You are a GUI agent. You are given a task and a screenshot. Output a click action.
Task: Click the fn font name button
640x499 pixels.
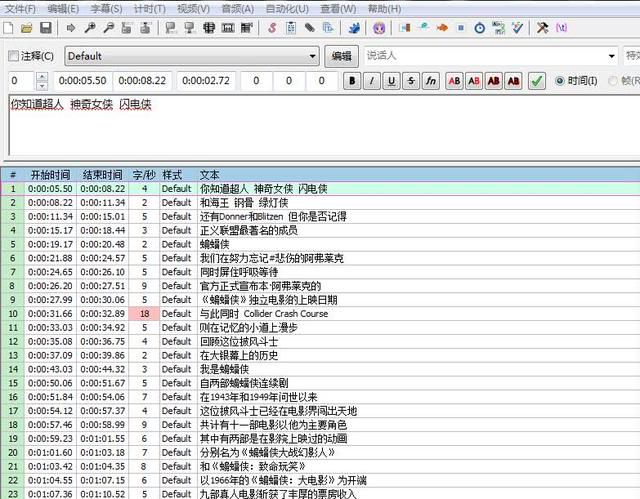[x=431, y=81]
